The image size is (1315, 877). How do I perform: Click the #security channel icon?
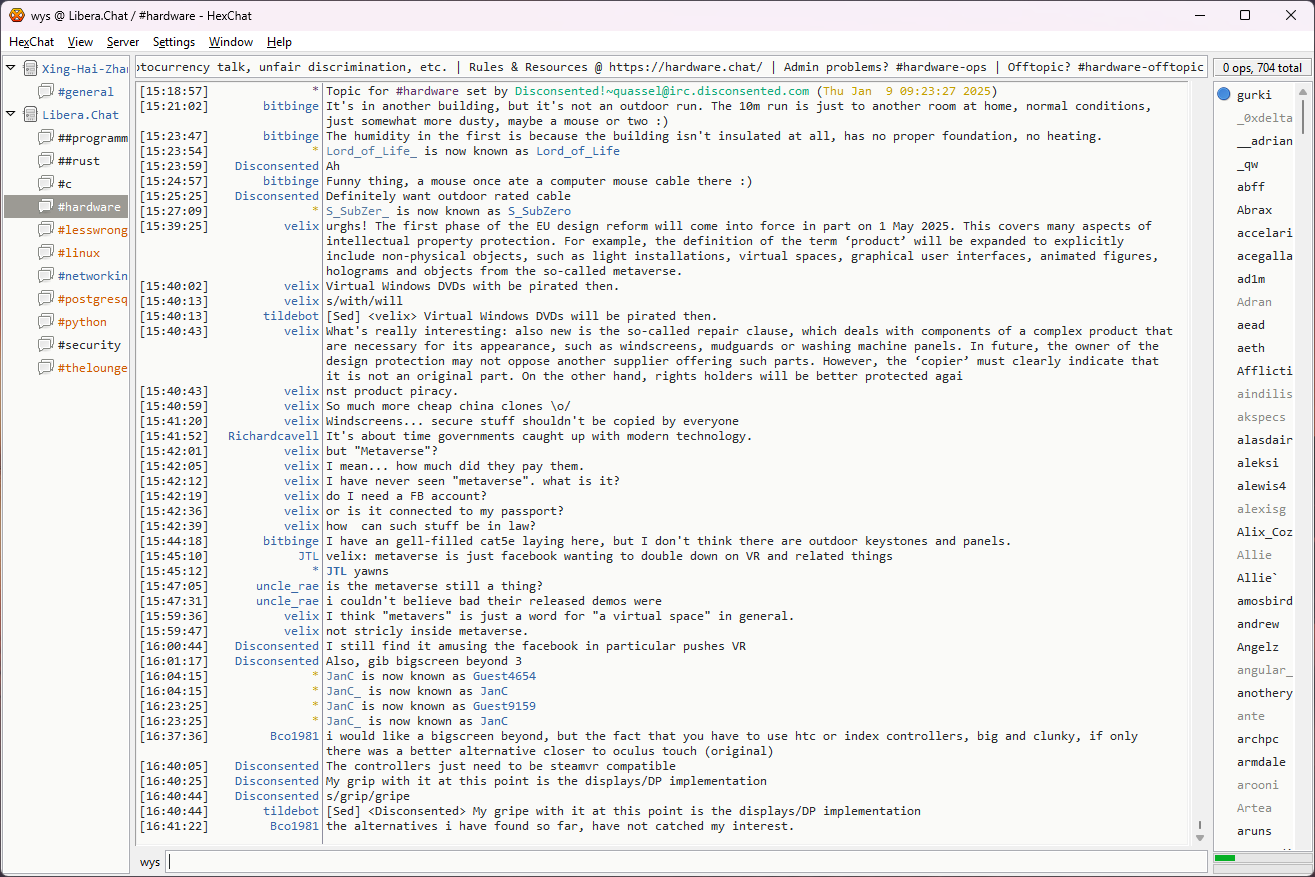click(x=45, y=345)
